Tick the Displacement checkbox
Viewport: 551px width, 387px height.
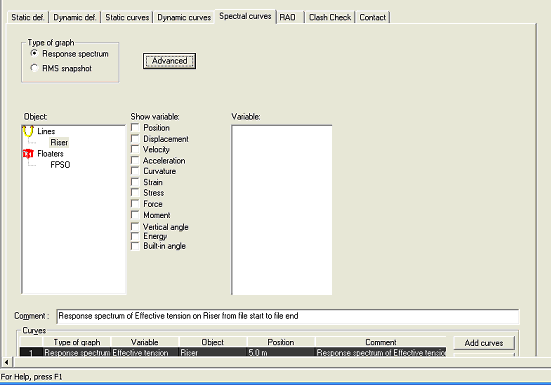(x=135, y=138)
